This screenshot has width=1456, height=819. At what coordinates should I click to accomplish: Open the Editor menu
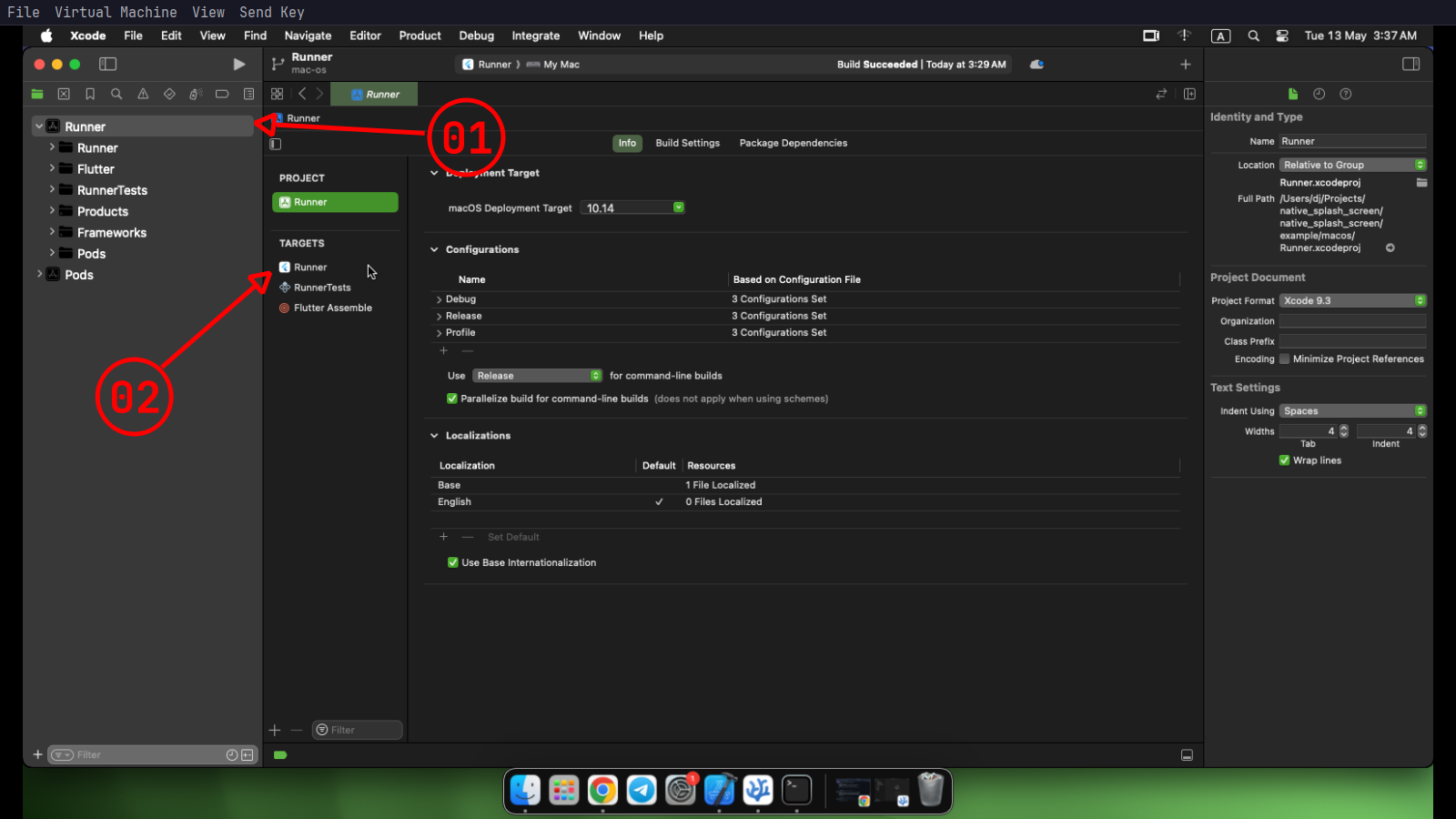pos(365,35)
